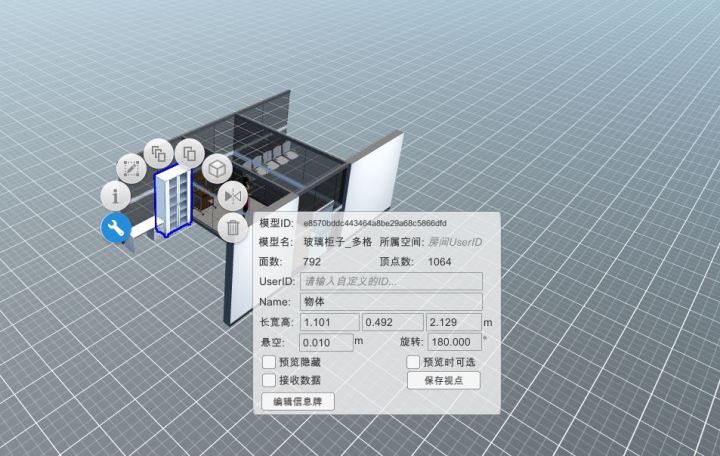Edit the width field 0.492
This screenshot has width=720, height=456.
point(393,322)
